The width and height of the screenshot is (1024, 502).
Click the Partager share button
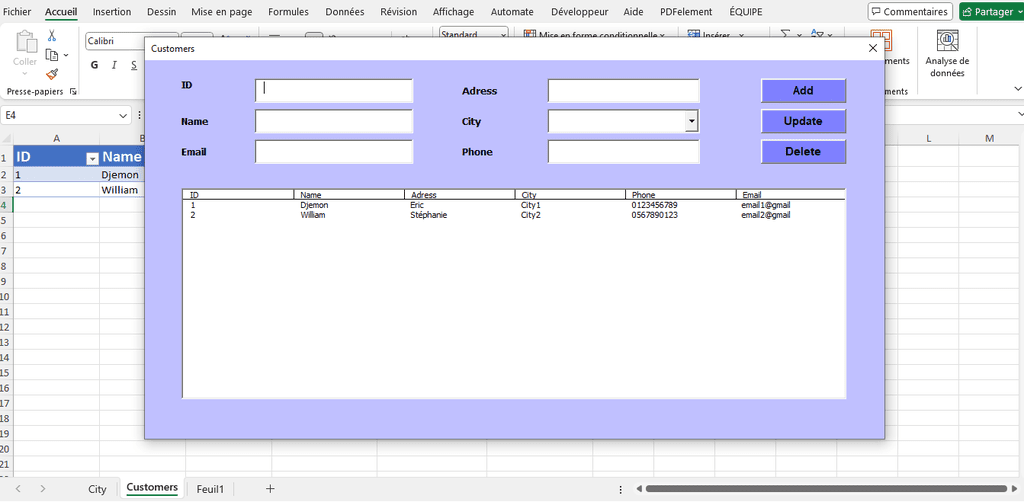click(991, 12)
